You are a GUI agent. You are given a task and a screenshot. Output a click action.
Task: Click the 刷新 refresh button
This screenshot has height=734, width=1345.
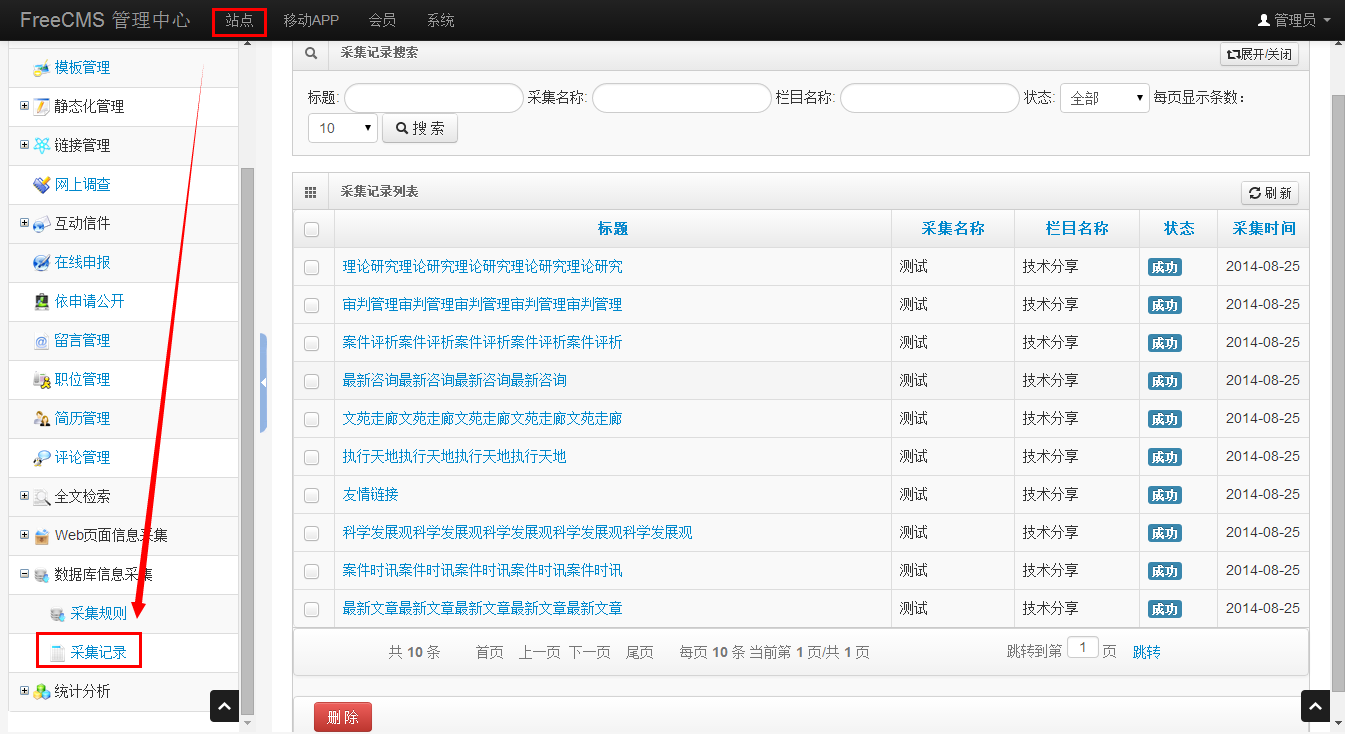pos(1270,193)
